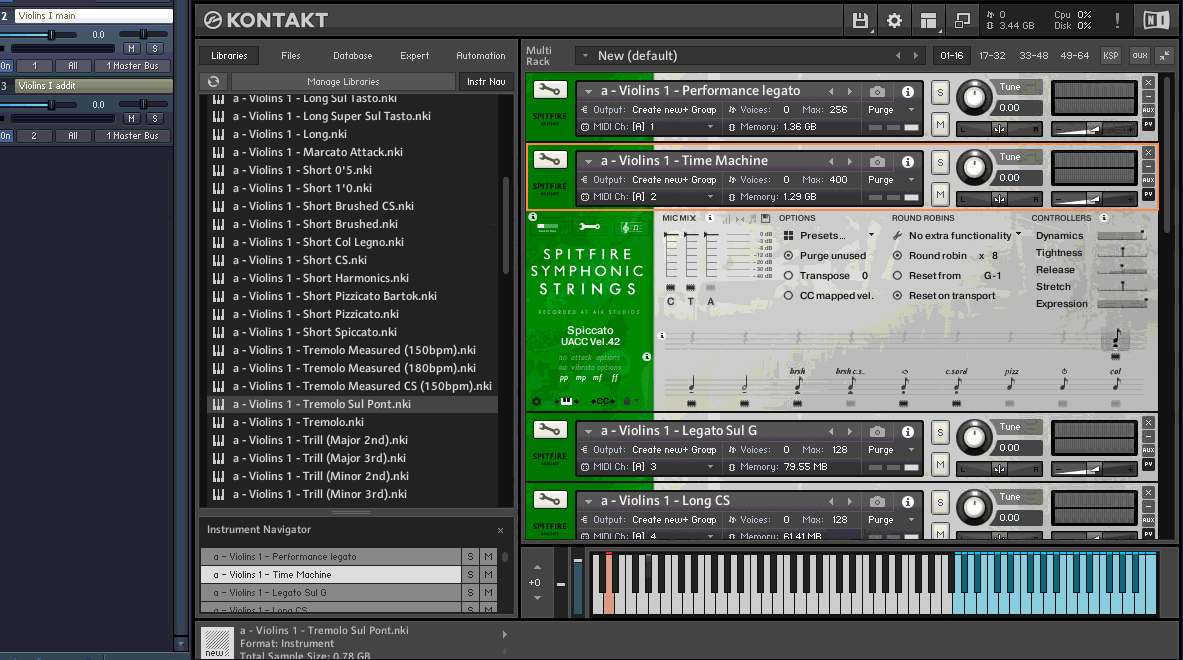Enable the Transpose option radio button
The height and width of the screenshot is (660, 1183).
[789, 276]
